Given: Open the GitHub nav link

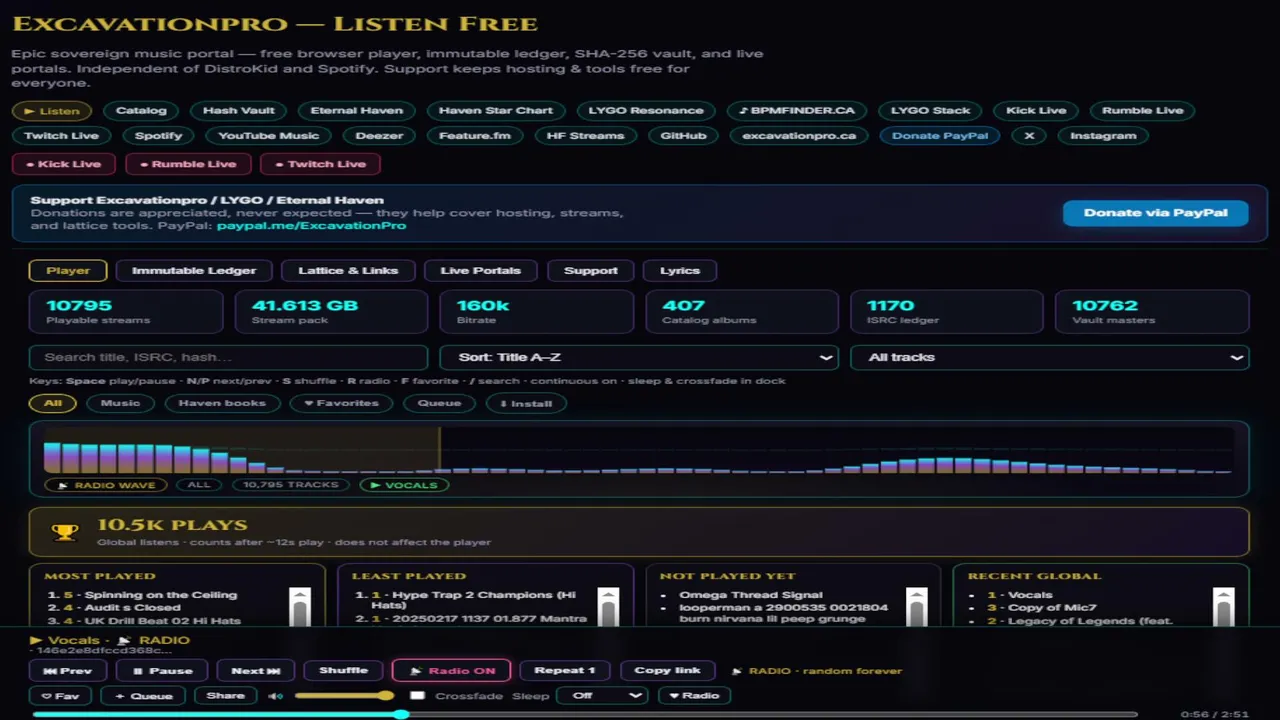Looking at the screenshot, I should 684,136.
